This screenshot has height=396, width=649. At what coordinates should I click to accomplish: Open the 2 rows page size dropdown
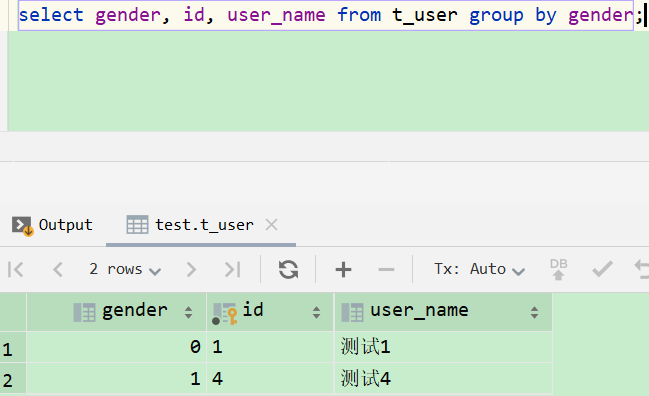click(125, 269)
